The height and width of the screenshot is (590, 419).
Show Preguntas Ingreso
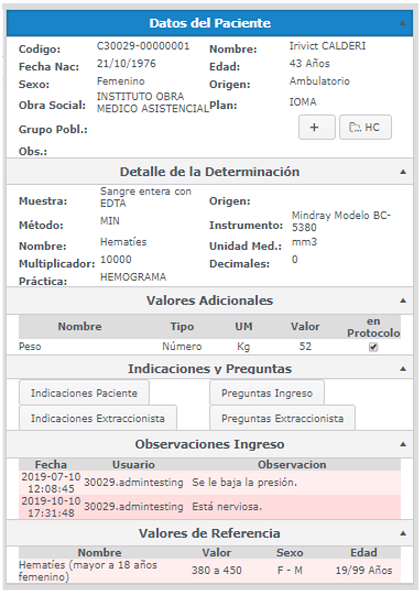(267, 393)
